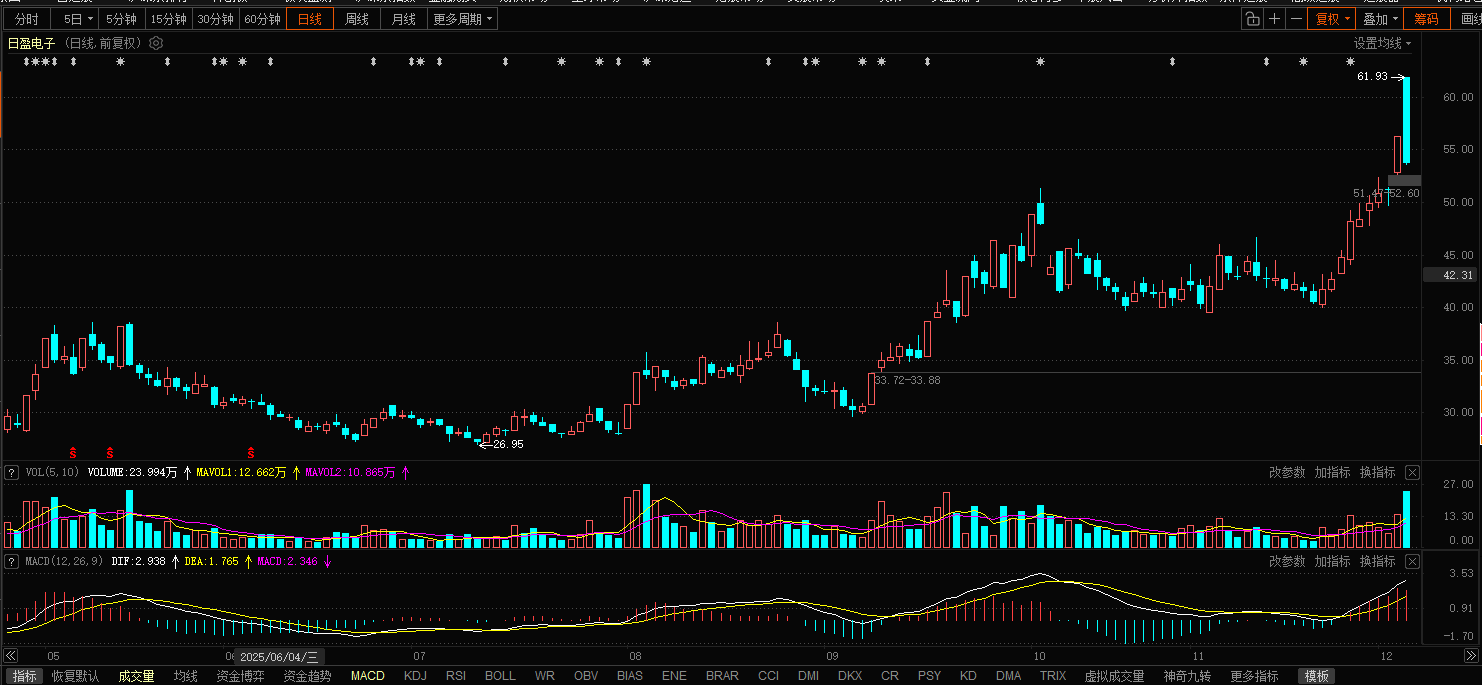Click the MACD panel question mark icon
The width and height of the screenshot is (1482, 685).
pos(11,562)
